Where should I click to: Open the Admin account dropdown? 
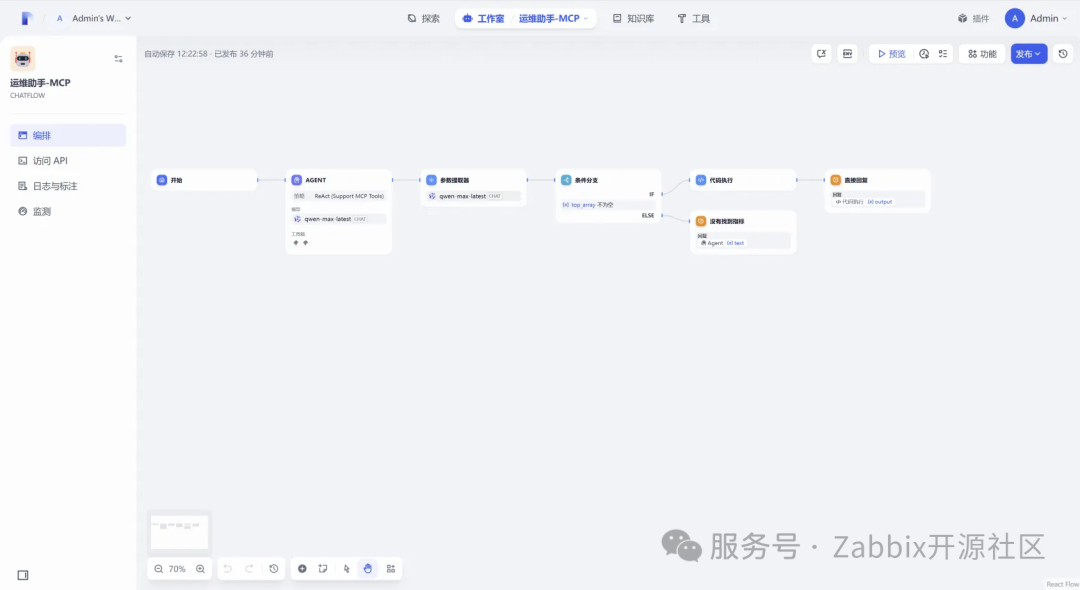tap(1039, 17)
